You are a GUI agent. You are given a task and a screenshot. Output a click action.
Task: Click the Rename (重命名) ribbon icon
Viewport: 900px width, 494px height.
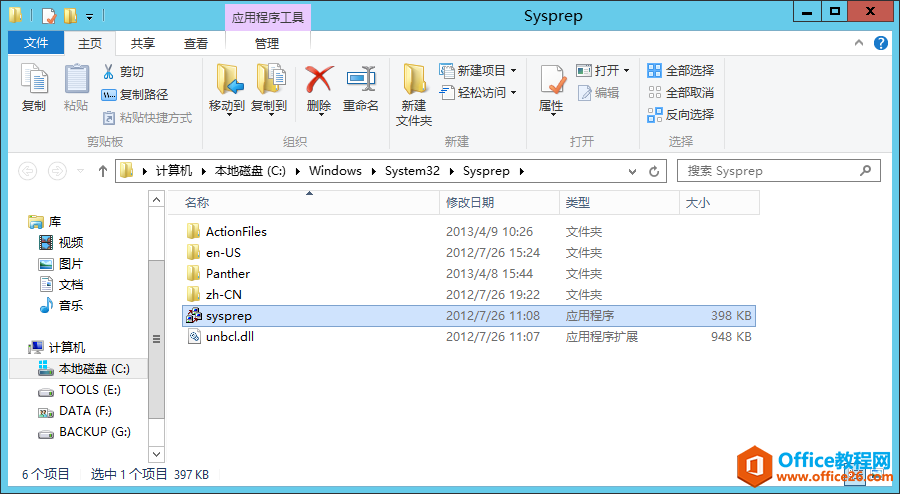click(360, 79)
